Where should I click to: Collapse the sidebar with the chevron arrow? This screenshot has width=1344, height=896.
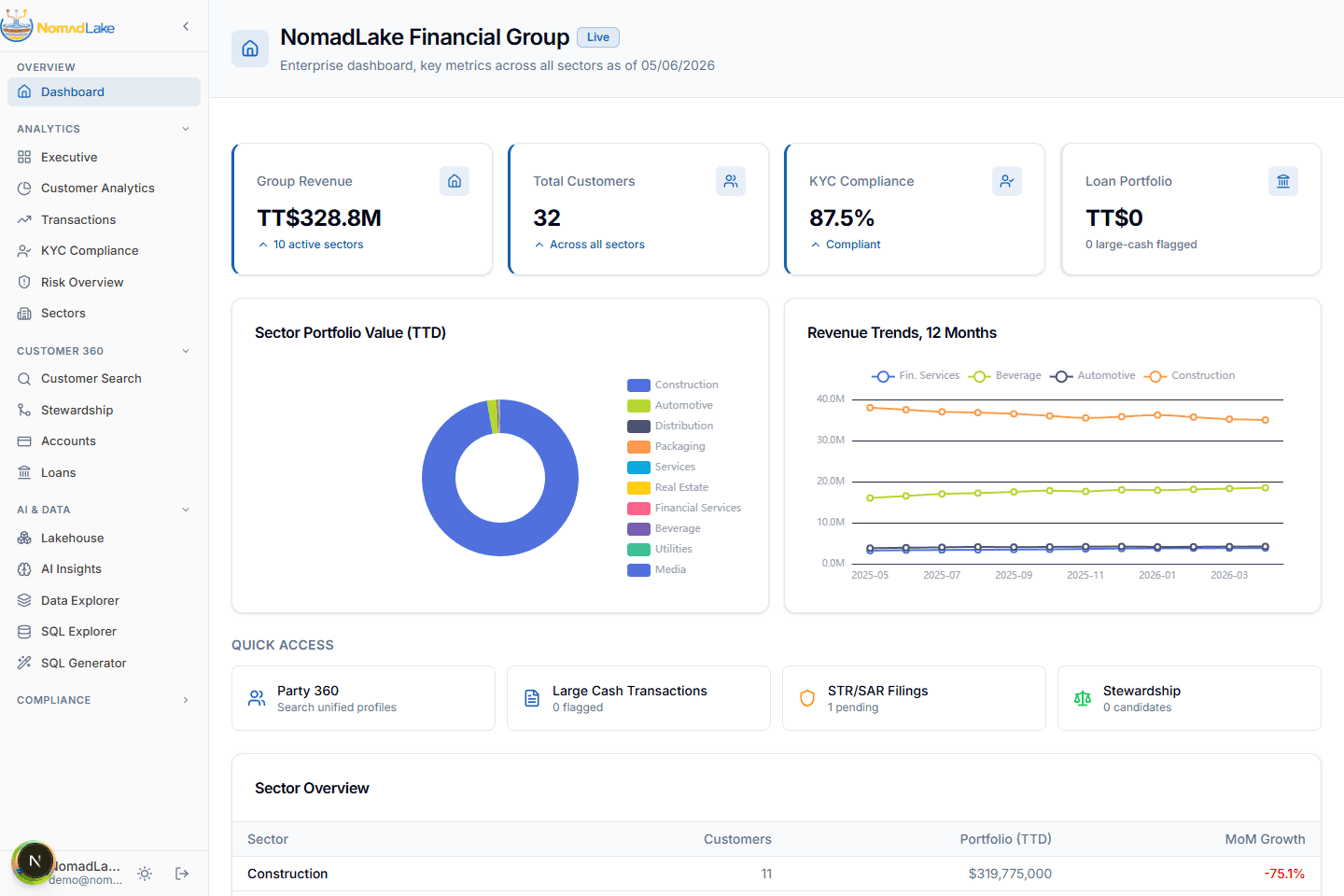pyautogui.click(x=186, y=26)
